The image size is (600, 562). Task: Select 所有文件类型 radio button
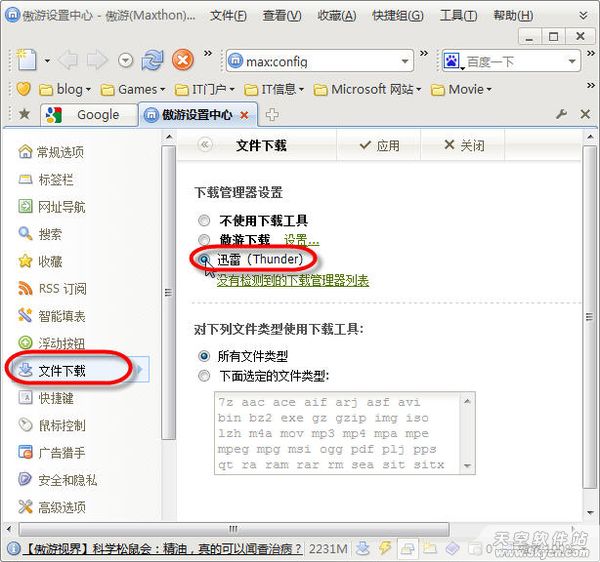point(204,356)
